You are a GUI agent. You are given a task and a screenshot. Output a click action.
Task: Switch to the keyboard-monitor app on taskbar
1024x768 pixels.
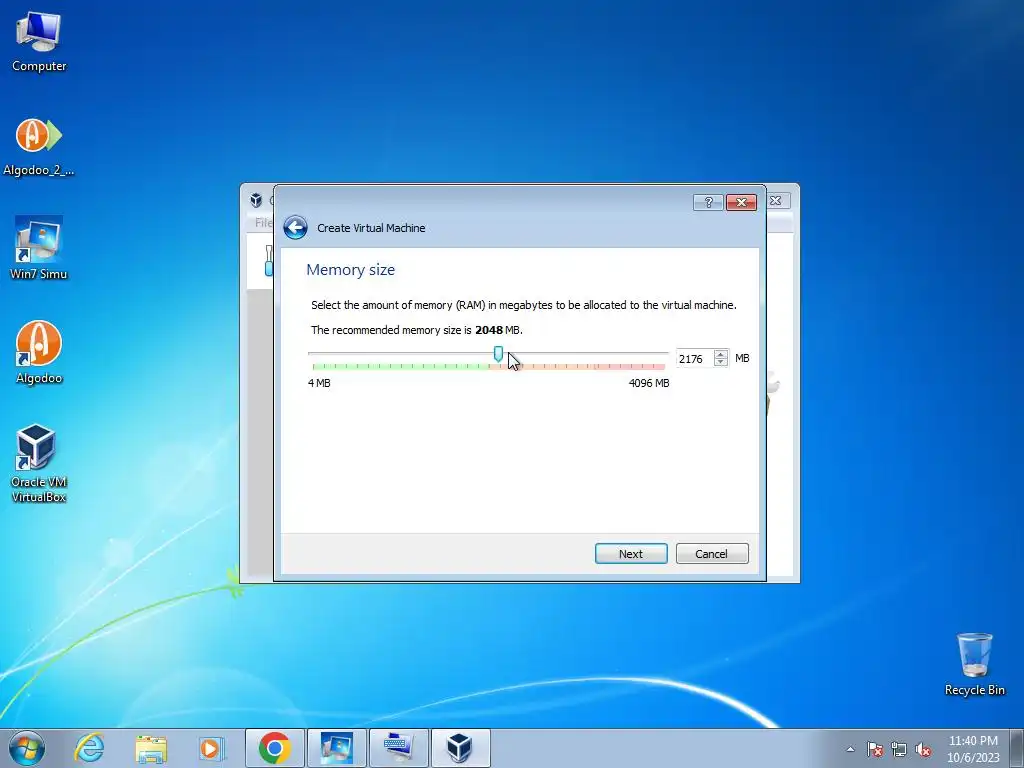pos(398,748)
